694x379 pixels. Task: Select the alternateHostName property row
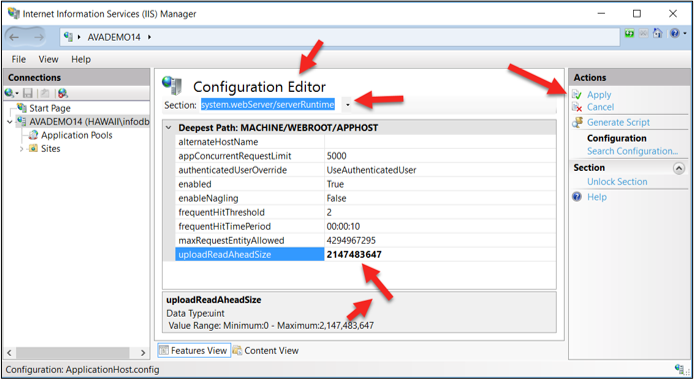[365, 142]
